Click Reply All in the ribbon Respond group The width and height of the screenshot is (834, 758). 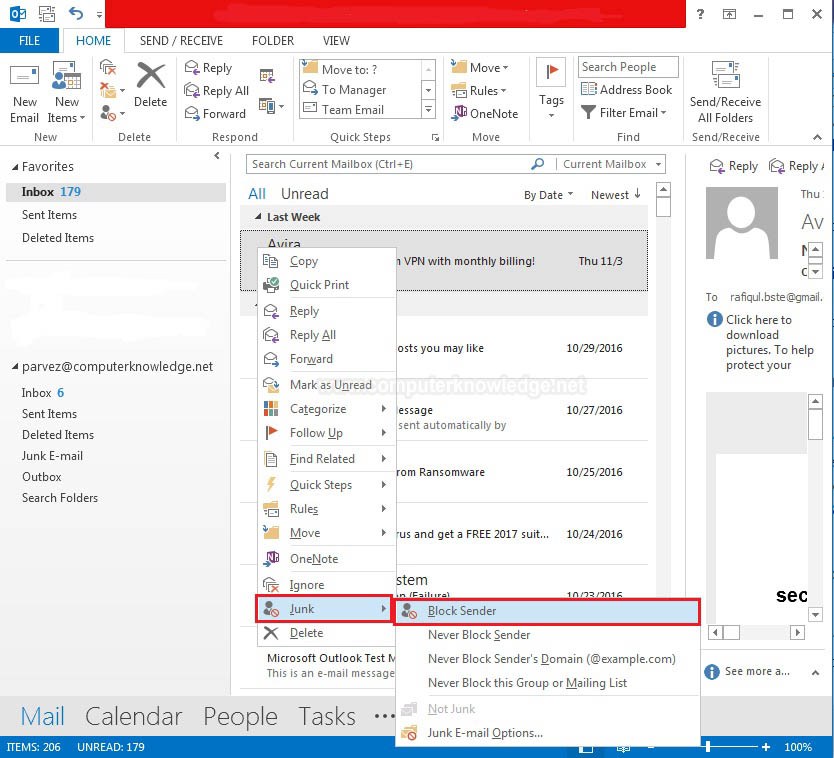click(216, 90)
